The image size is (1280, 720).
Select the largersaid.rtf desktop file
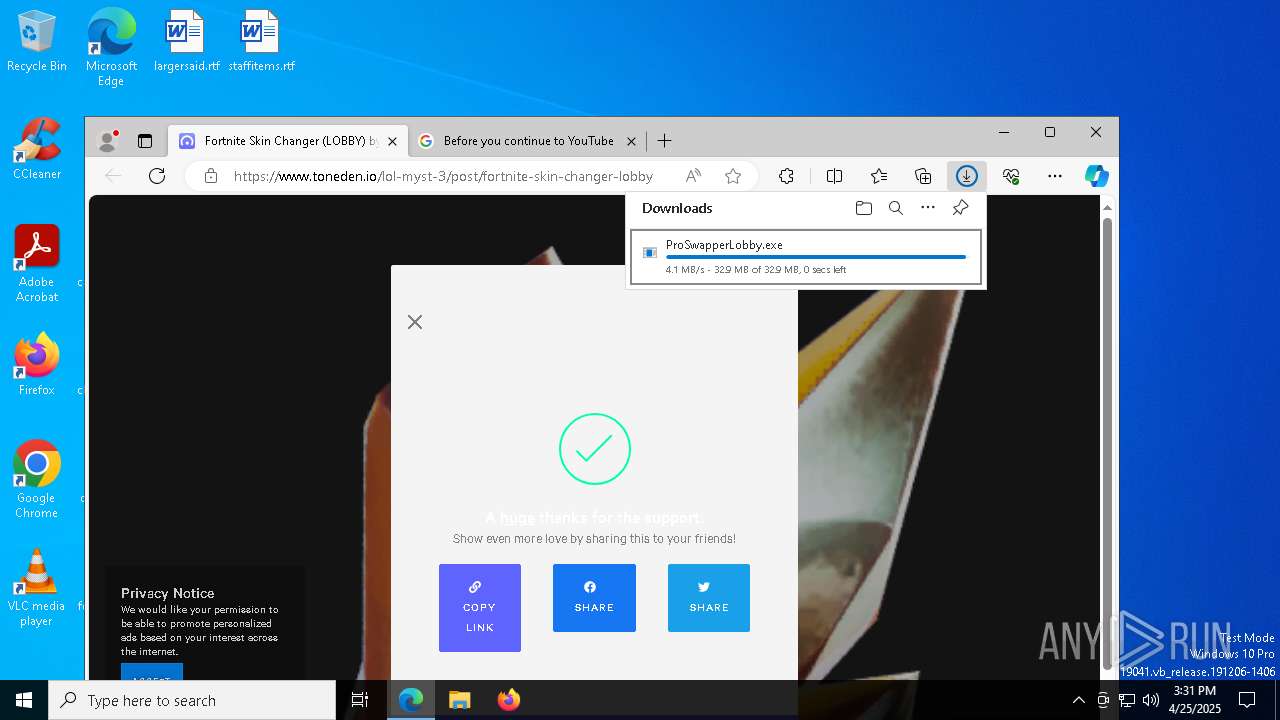tap(186, 41)
